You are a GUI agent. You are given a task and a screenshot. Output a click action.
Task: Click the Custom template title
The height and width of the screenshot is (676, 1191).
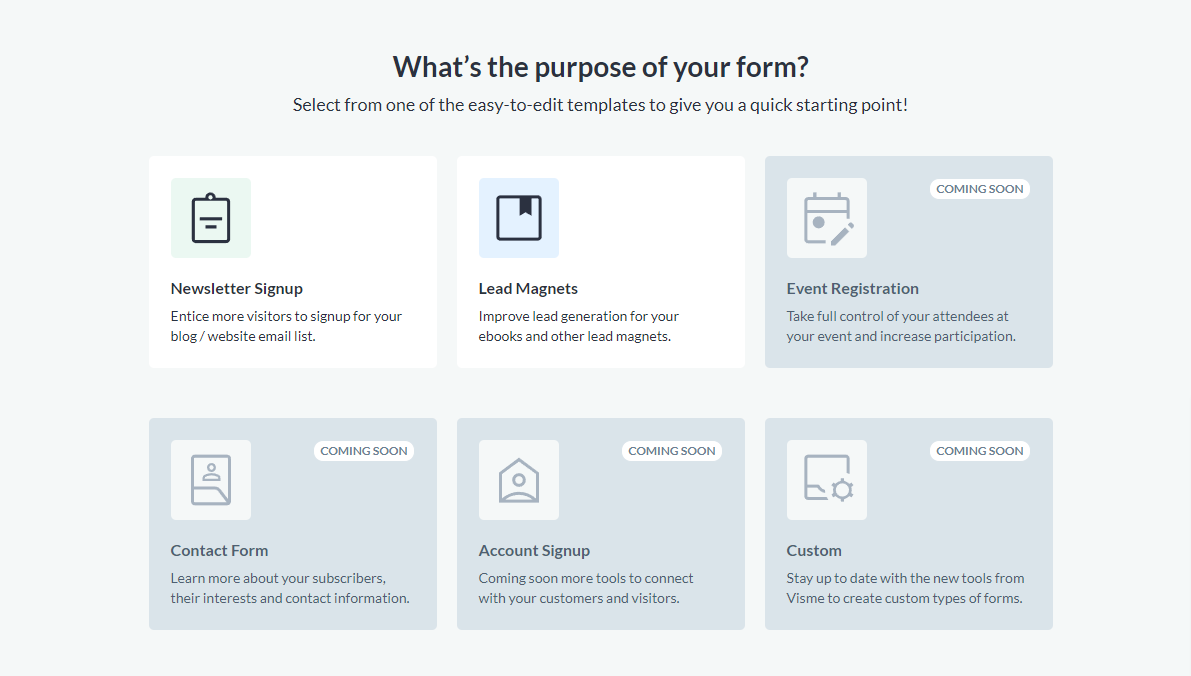tap(813, 551)
